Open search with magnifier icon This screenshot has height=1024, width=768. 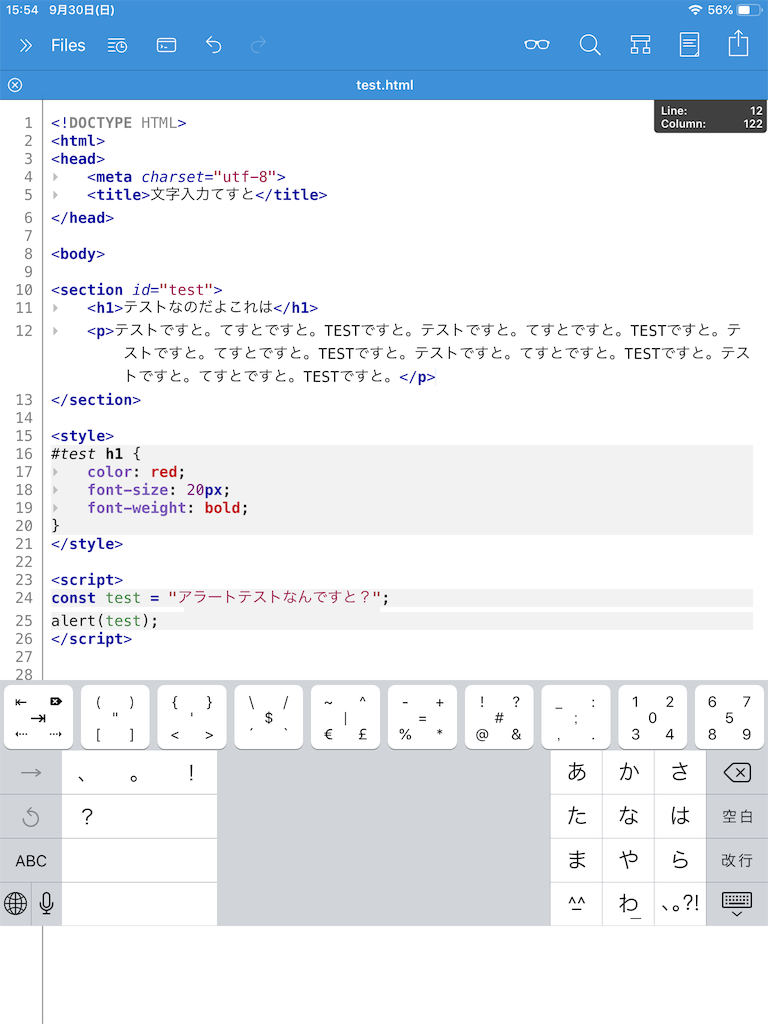click(590, 45)
